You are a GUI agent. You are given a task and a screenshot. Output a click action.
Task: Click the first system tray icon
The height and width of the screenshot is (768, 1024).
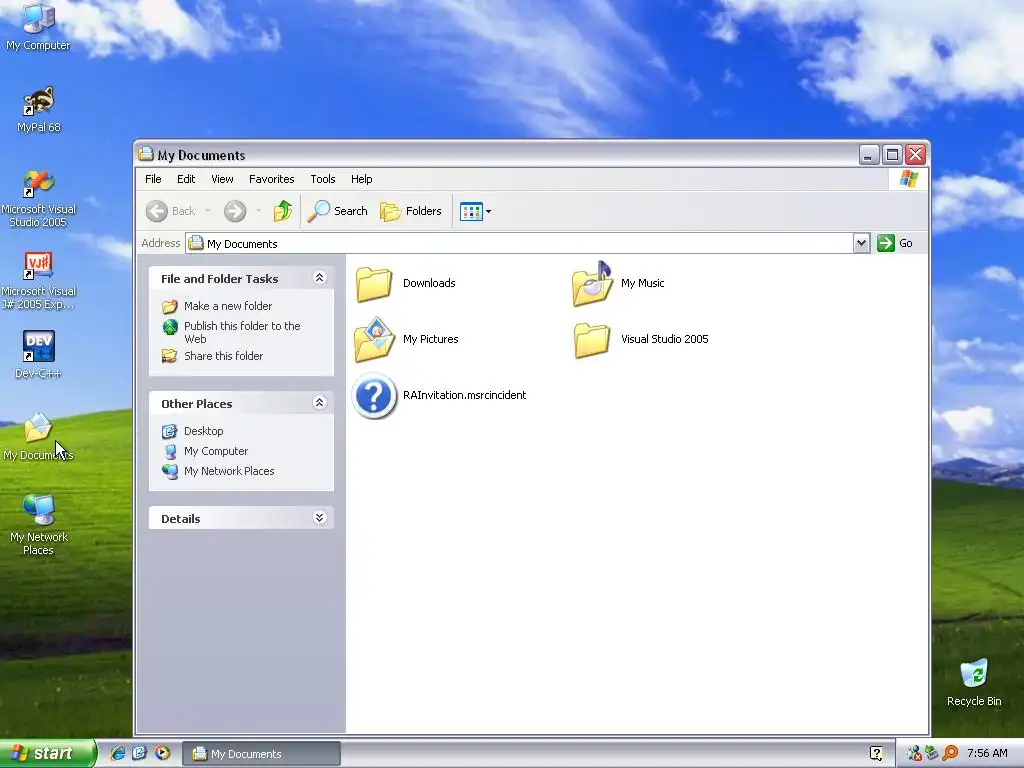tap(914, 754)
